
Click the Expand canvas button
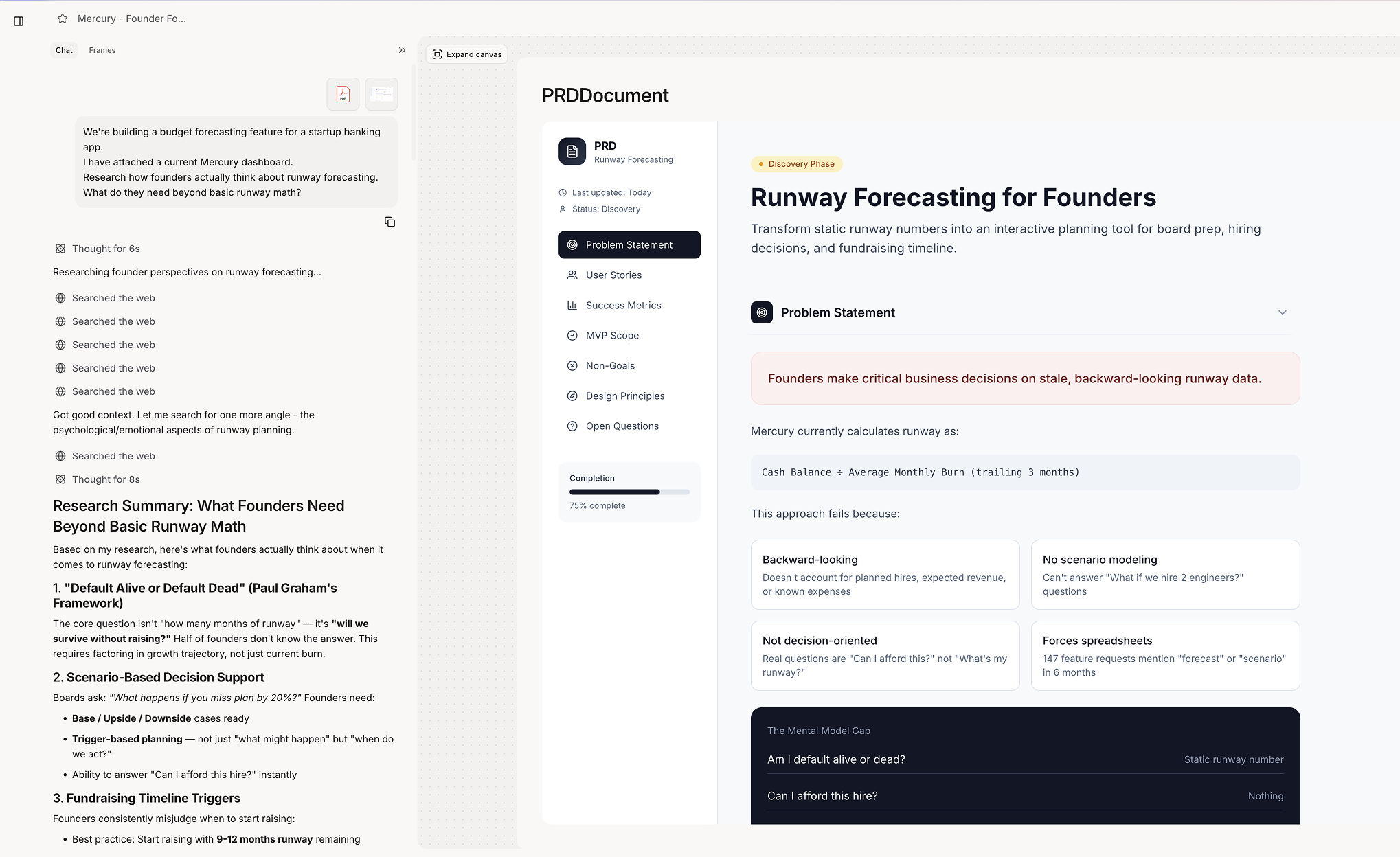(466, 54)
